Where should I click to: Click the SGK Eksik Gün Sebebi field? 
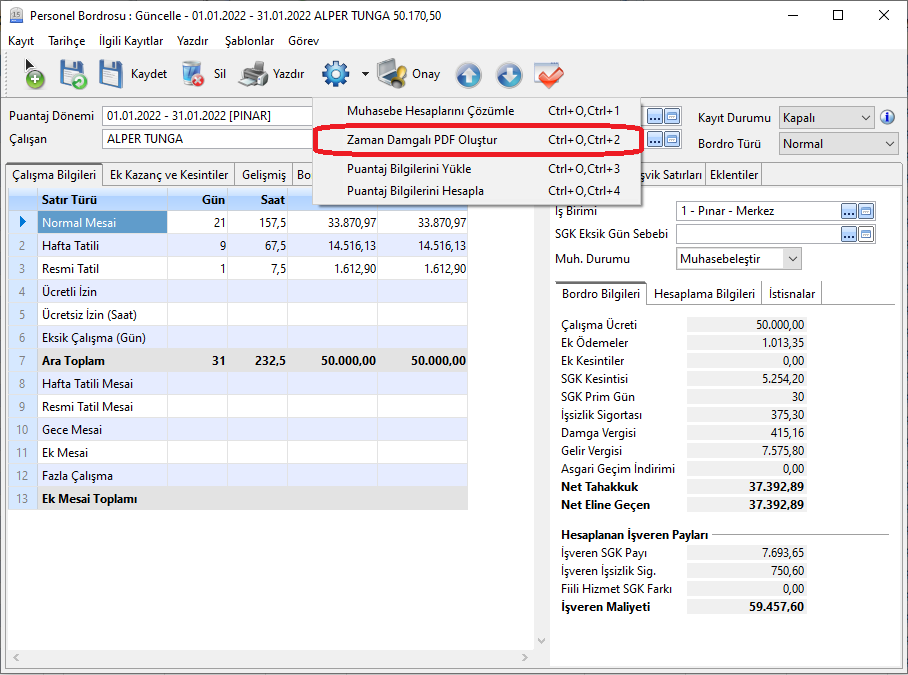pyautogui.click(x=757, y=234)
